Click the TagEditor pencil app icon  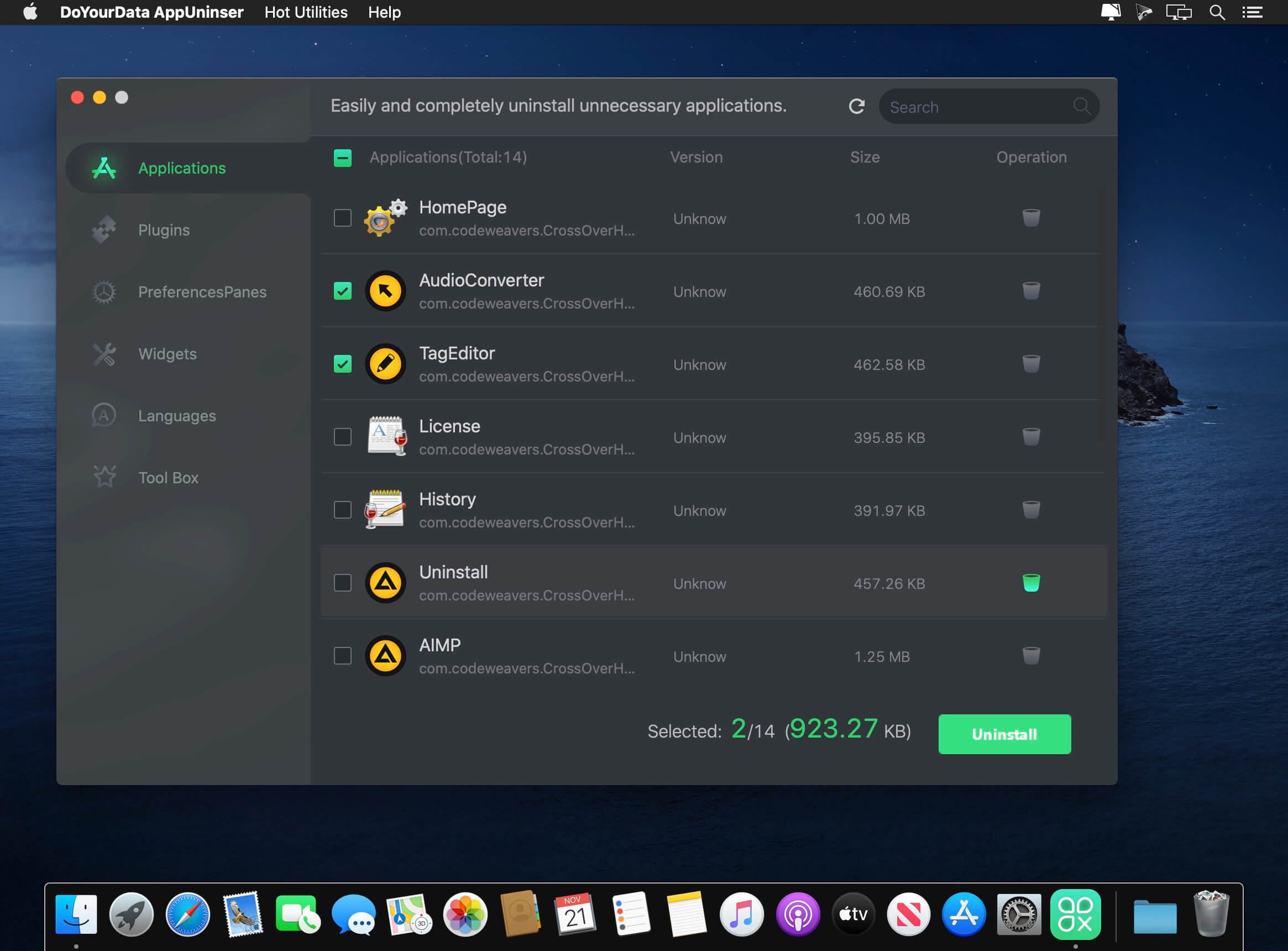(x=385, y=364)
